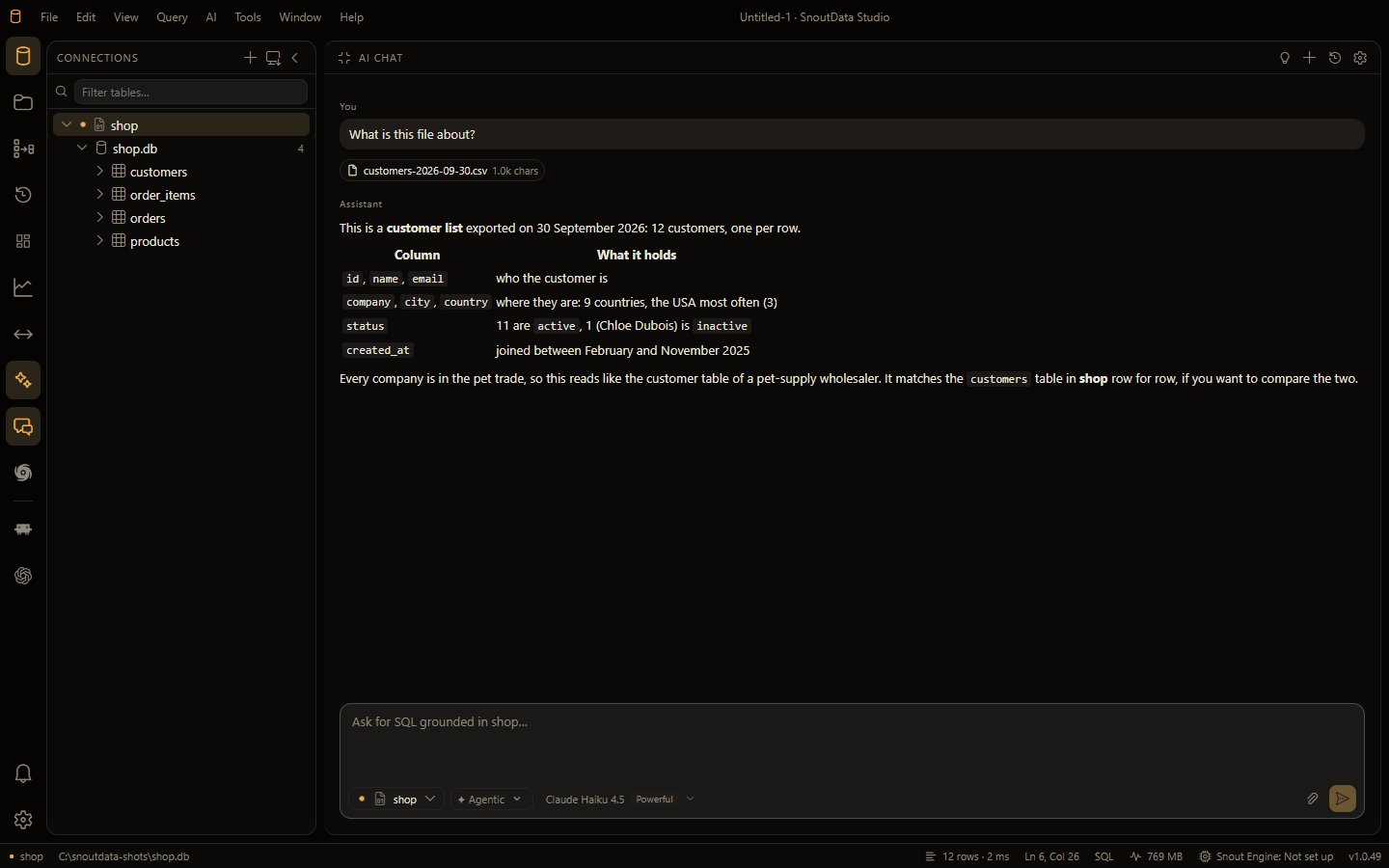The image size is (1389, 868).
Task: Click the Filter tables search field
Action: pos(190,92)
